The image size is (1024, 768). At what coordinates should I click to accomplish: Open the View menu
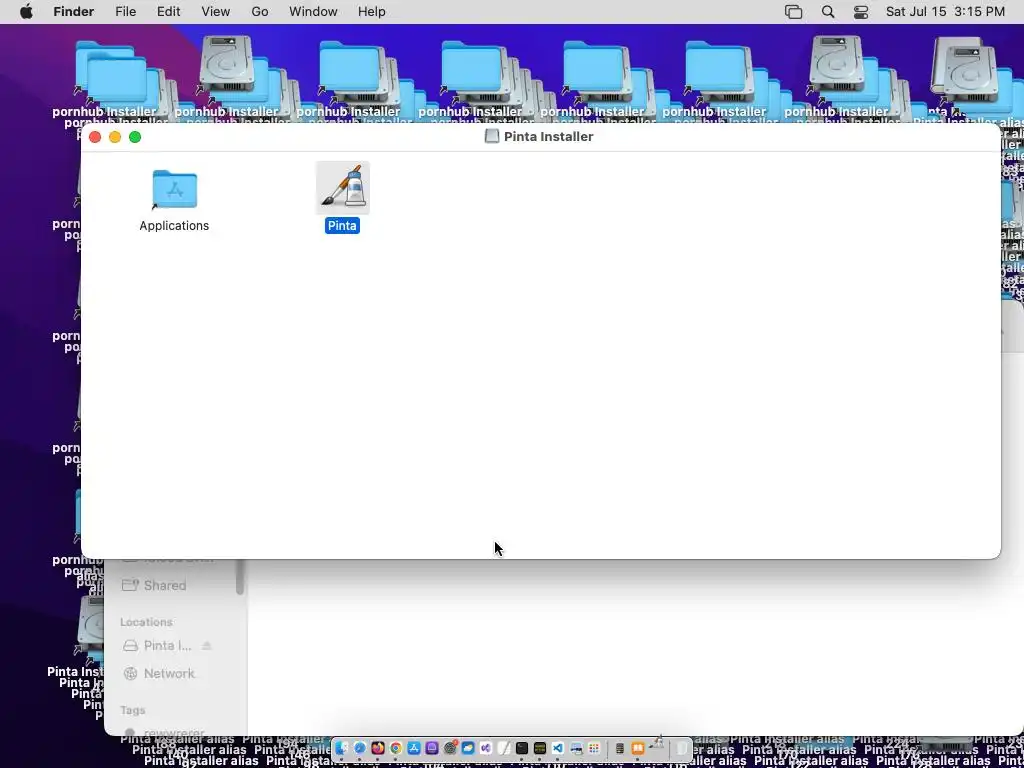point(216,12)
